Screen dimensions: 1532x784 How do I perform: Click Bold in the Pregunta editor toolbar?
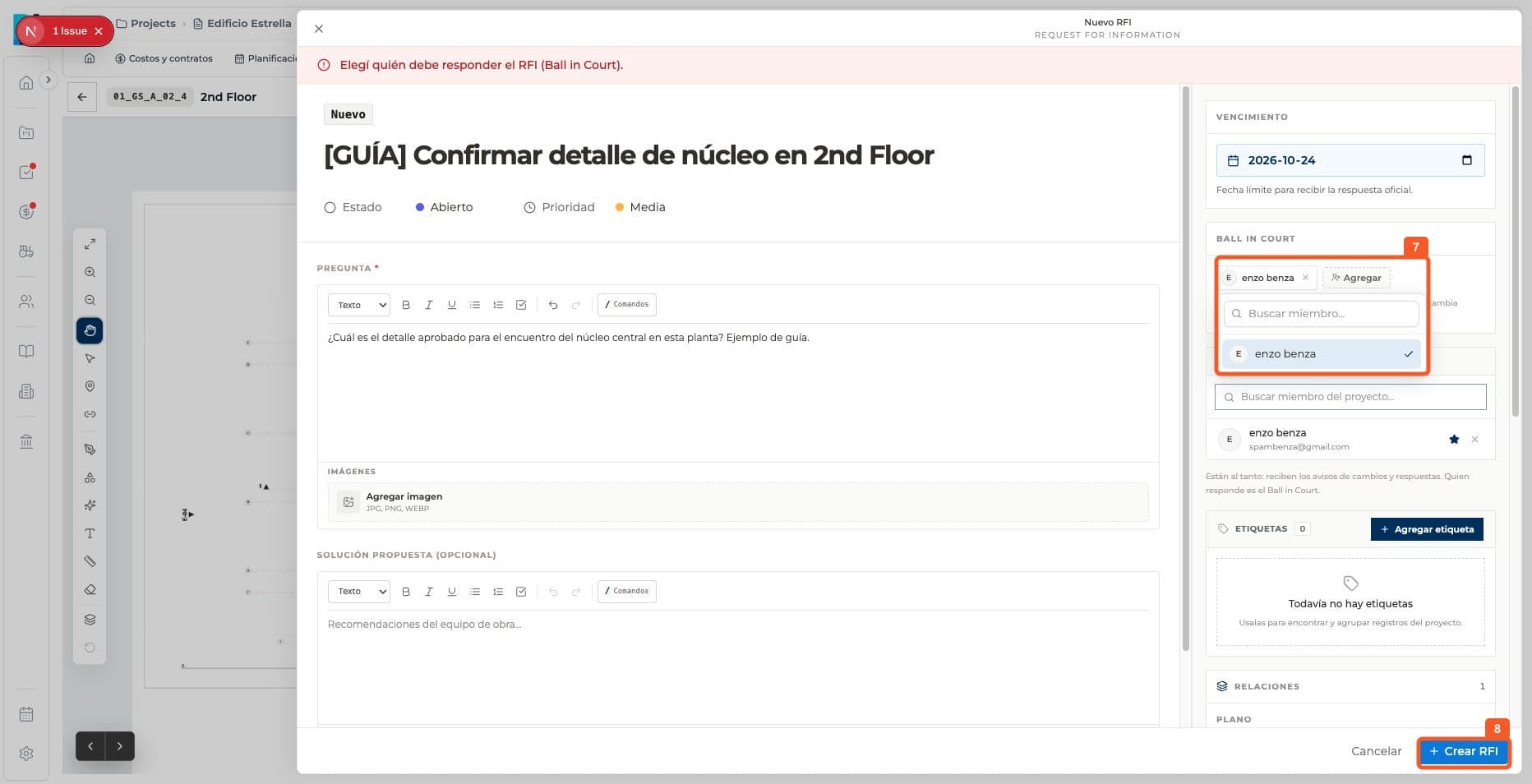click(x=405, y=305)
